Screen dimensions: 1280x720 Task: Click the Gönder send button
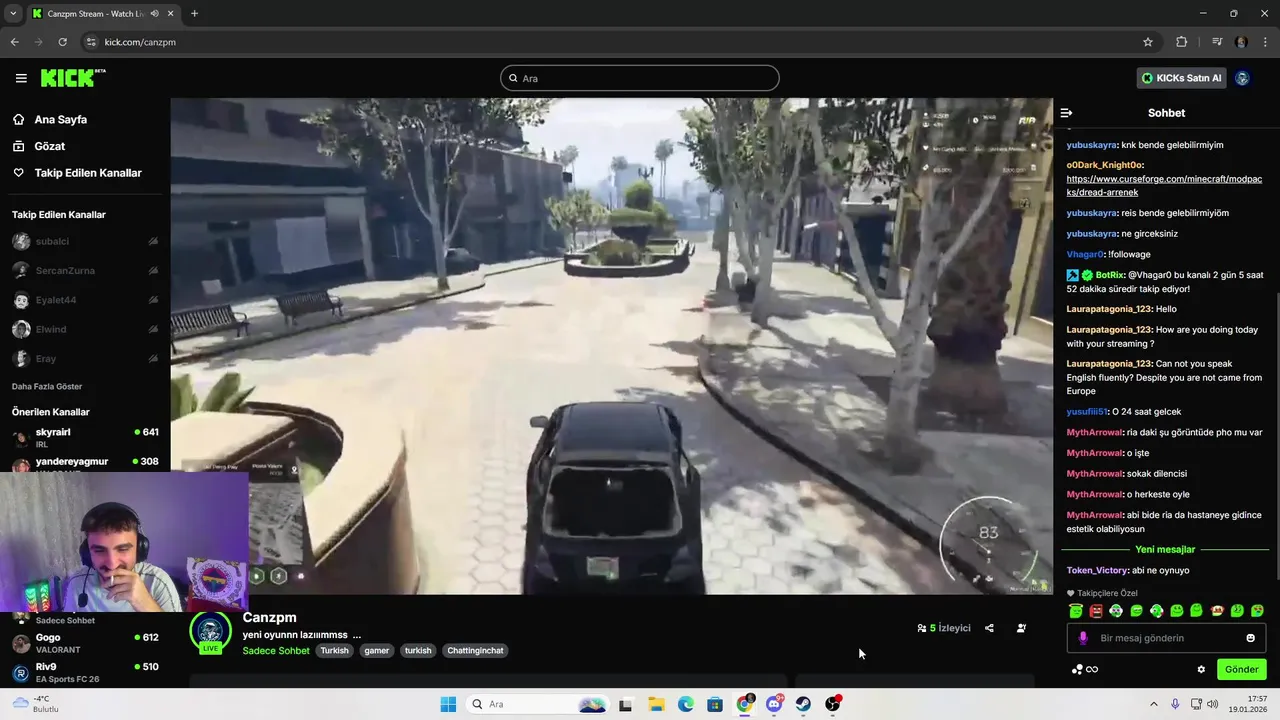tap(1241, 669)
